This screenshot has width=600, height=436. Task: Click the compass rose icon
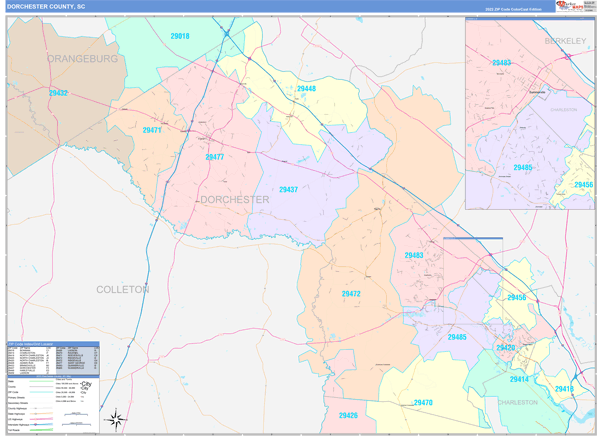click(116, 418)
